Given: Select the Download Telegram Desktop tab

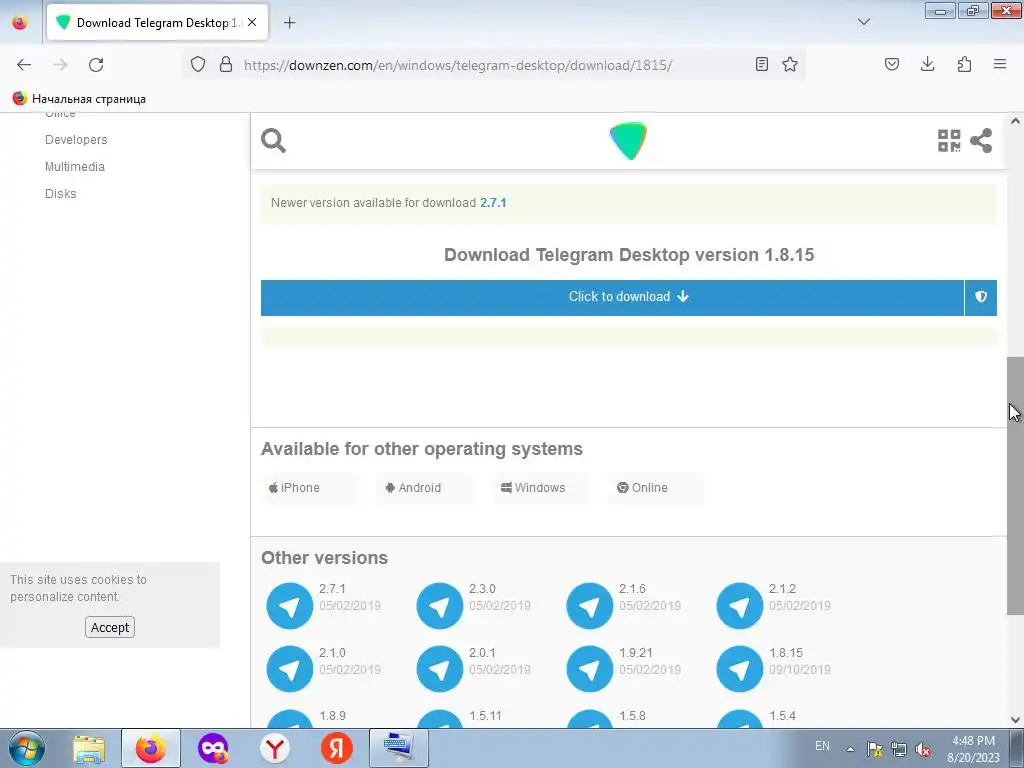Looking at the screenshot, I should 157,22.
